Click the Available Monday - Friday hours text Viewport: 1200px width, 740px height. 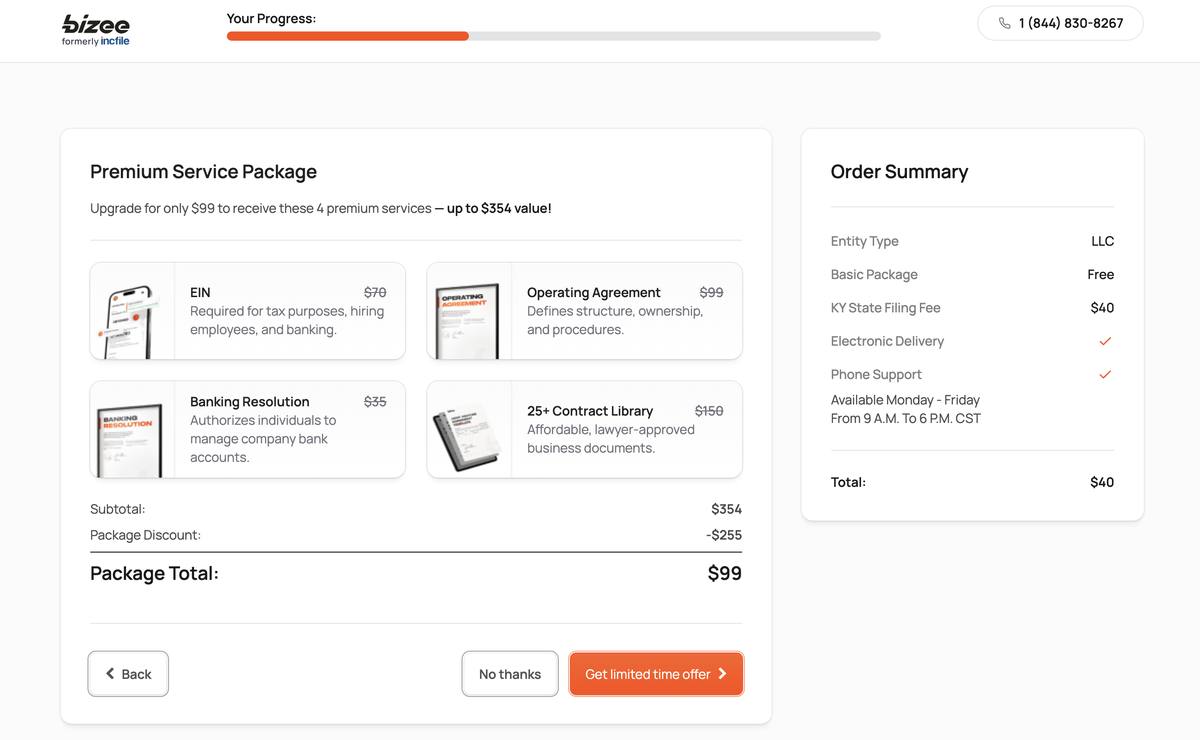905,409
